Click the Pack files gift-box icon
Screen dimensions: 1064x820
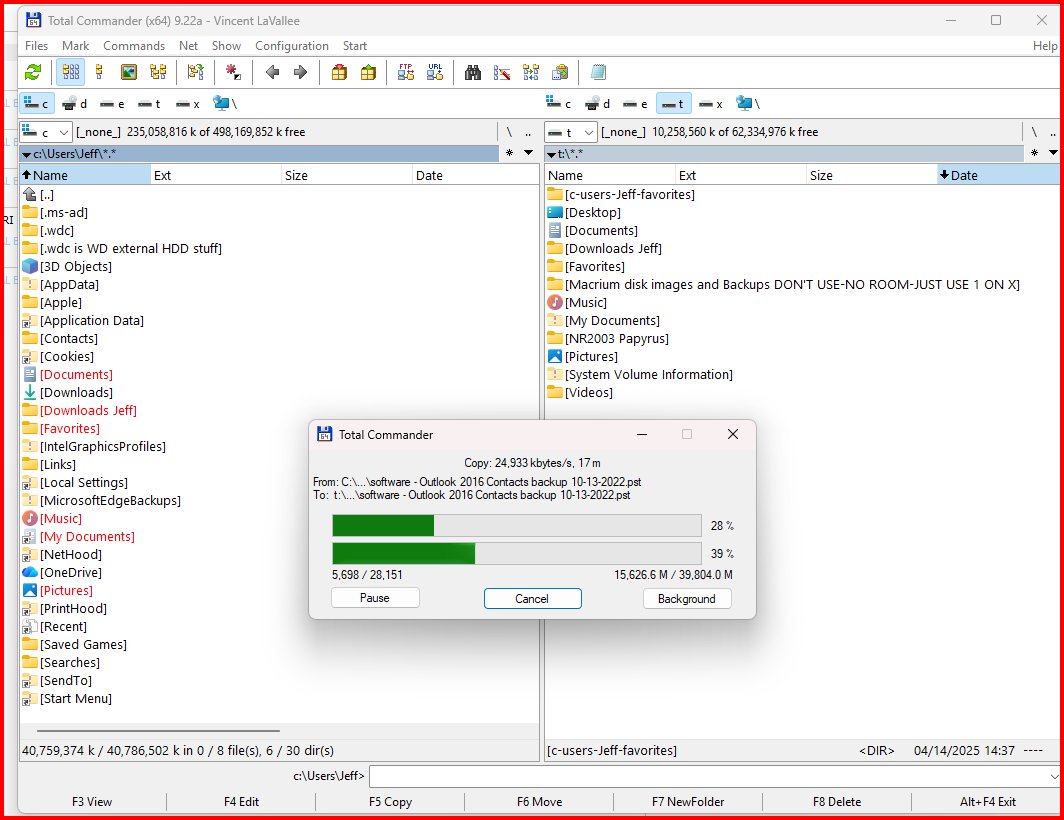tap(339, 72)
